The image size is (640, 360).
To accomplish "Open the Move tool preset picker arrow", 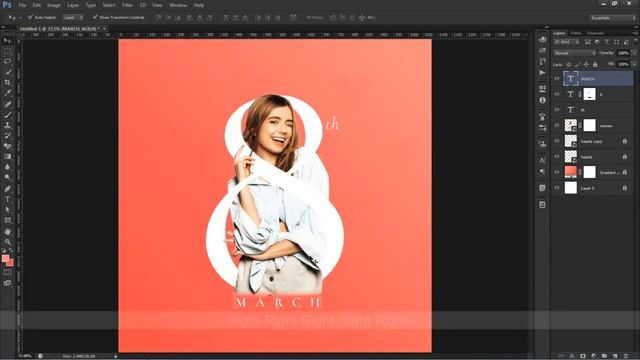I will [x=20, y=18].
